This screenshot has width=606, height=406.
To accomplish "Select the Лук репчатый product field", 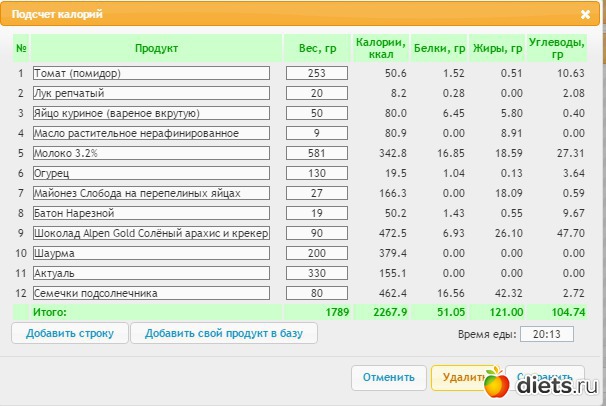I will [x=151, y=93].
